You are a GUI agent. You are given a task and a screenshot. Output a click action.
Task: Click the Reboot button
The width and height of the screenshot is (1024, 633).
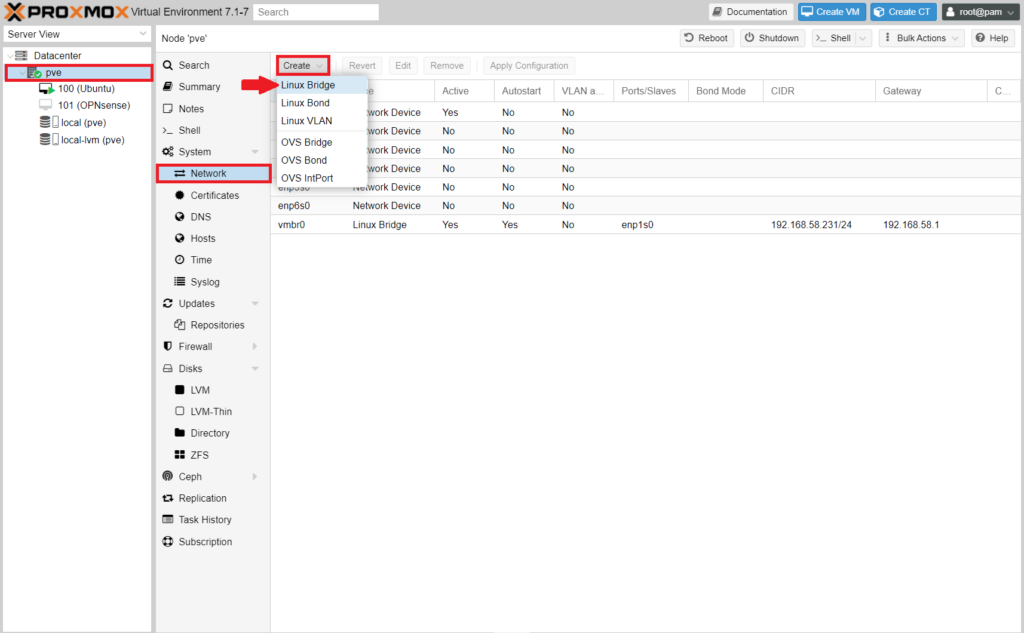(x=706, y=38)
